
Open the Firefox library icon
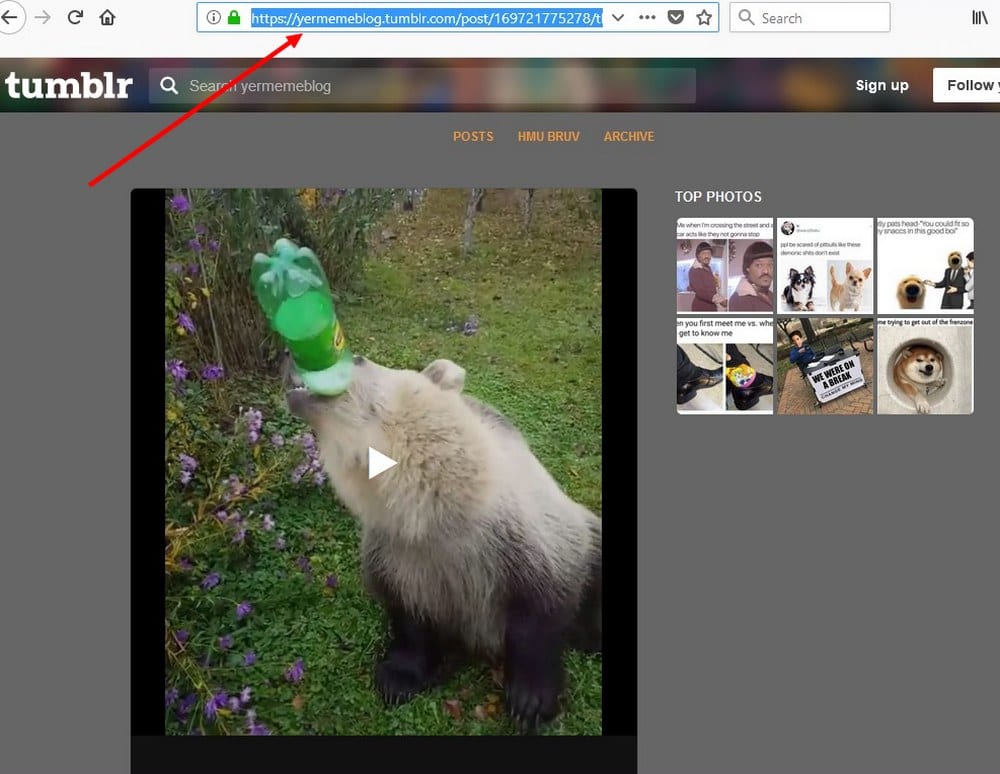tap(980, 17)
